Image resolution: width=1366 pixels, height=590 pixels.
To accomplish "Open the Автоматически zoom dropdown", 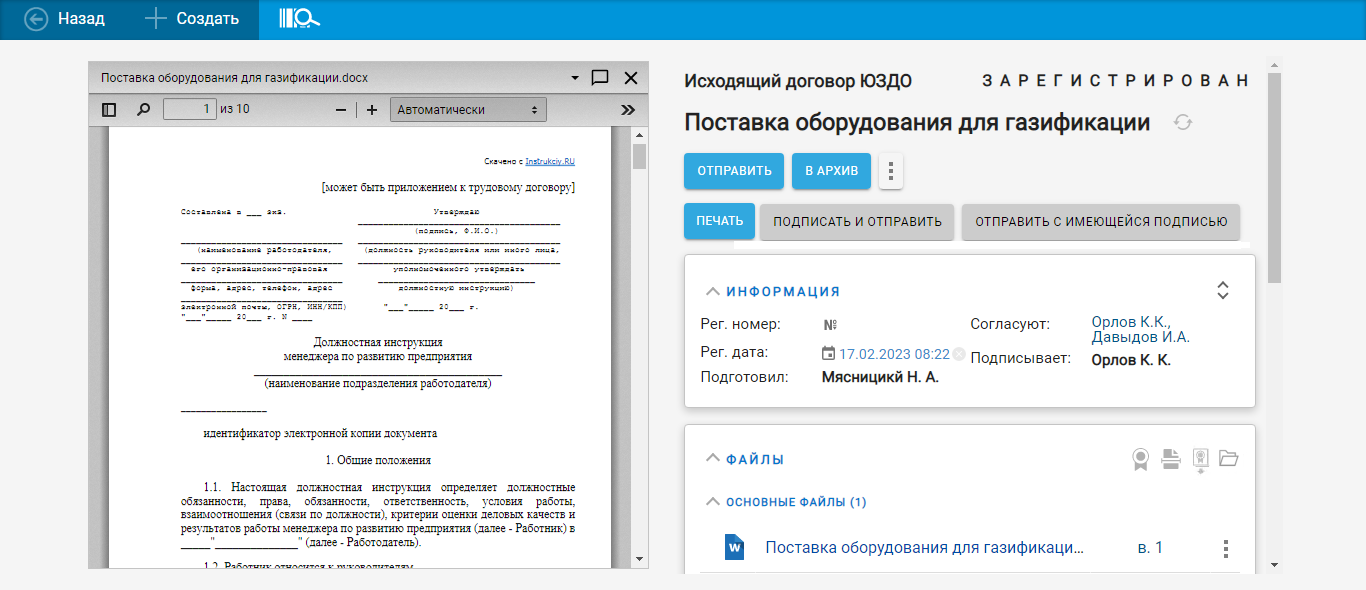I will (x=468, y=110).
